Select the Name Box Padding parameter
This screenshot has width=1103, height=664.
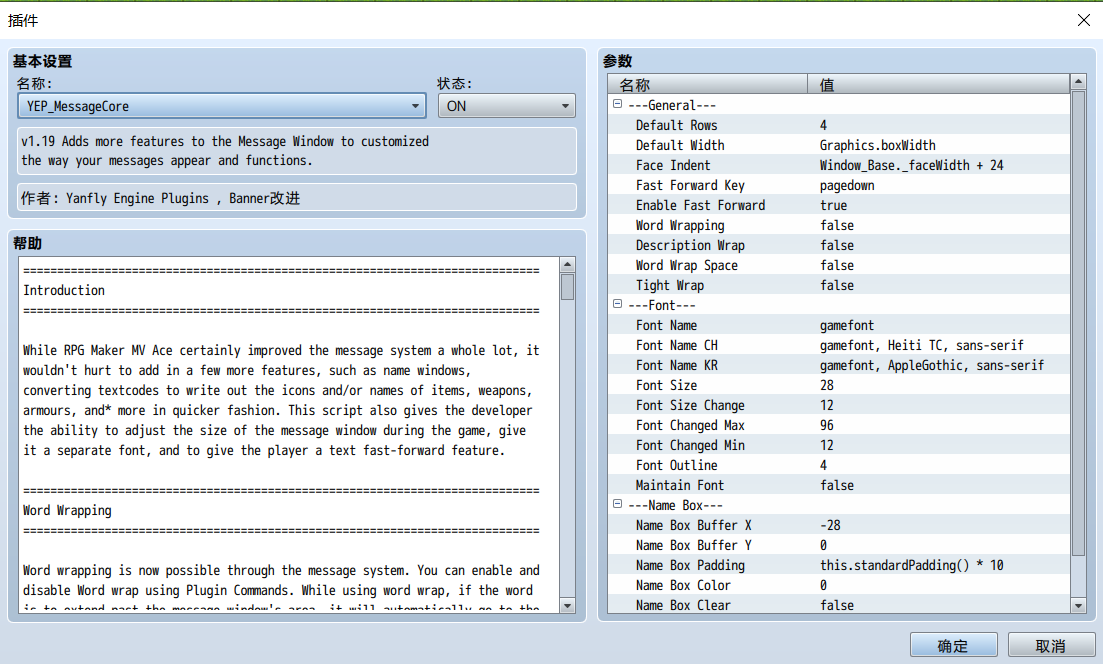tap(839, 566)
